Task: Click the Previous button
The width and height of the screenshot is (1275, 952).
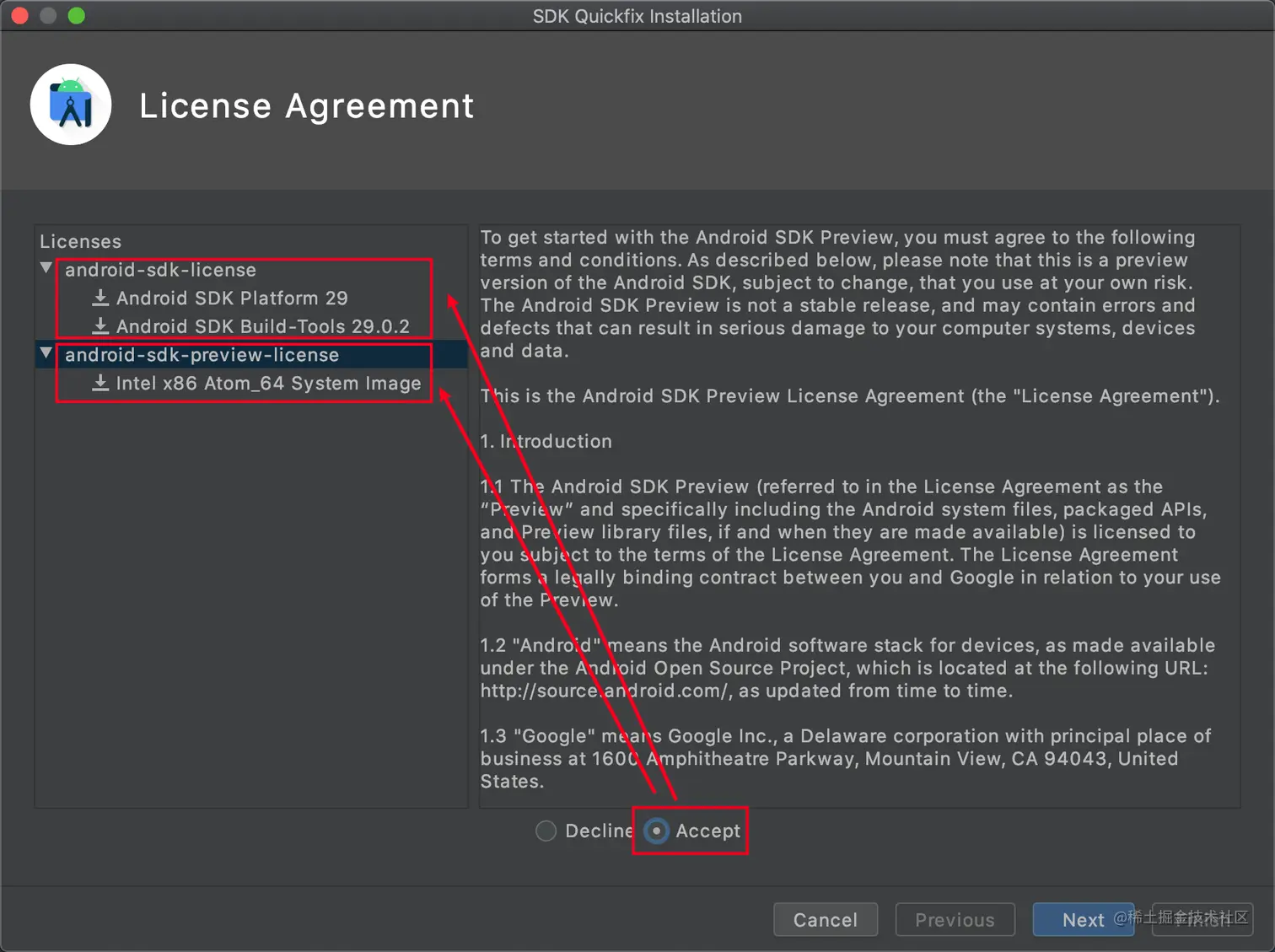Action: [x=955, y=919]
